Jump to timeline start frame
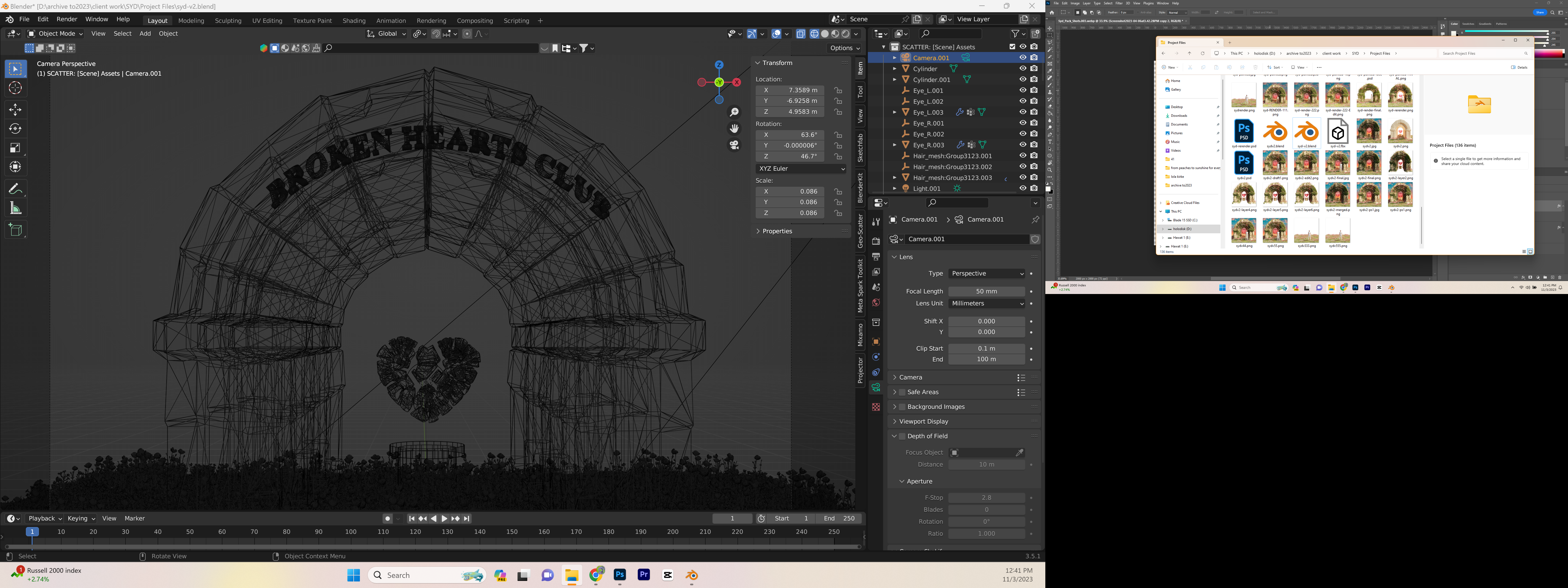The width and height of the screenshot is (1568, 588). click(x=412, y=519)
